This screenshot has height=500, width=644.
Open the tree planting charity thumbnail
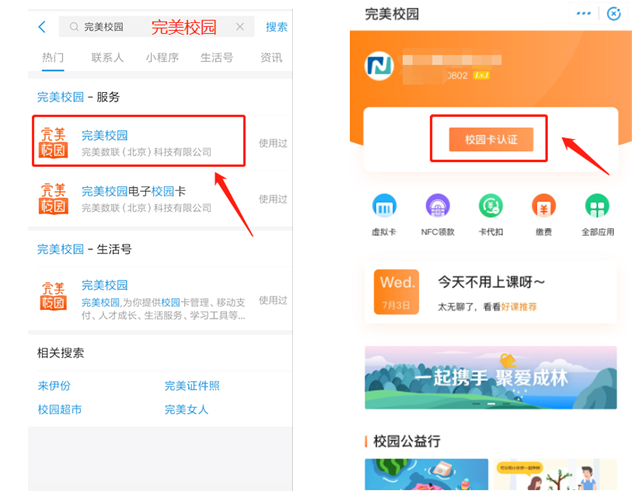(x=555, y=474)
